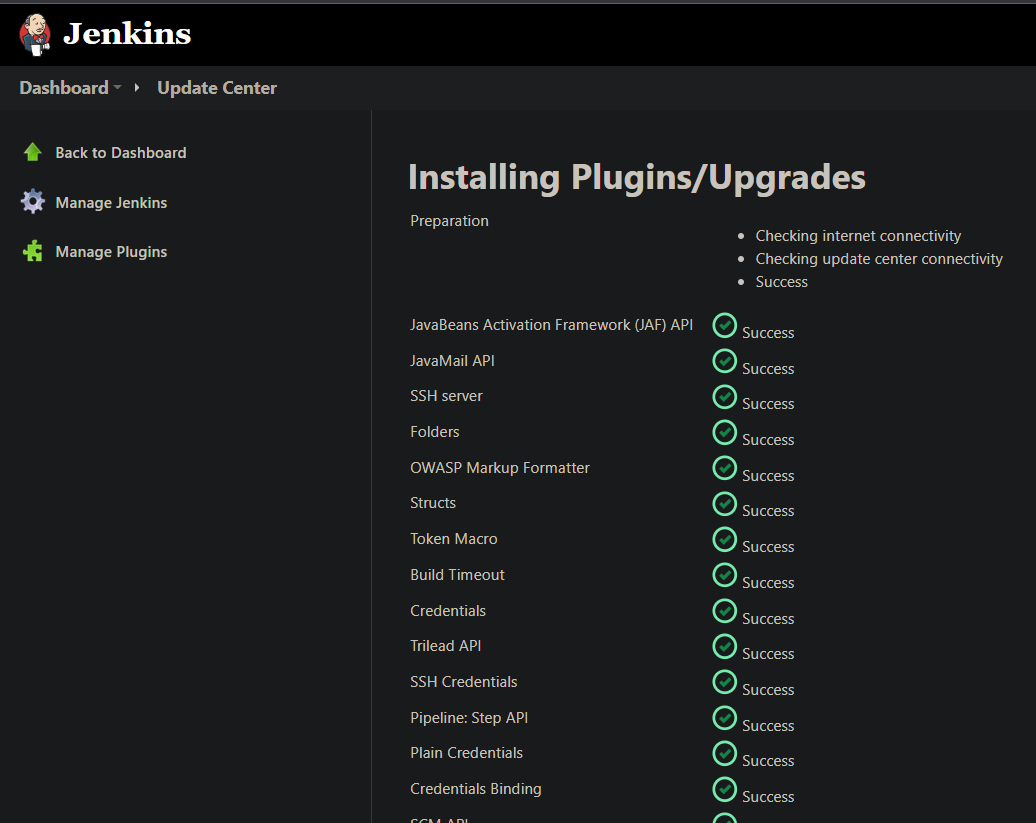Click the Success status text beside Credentials Binding
The image size is (1036, 823).
click(x=768, y=797)
